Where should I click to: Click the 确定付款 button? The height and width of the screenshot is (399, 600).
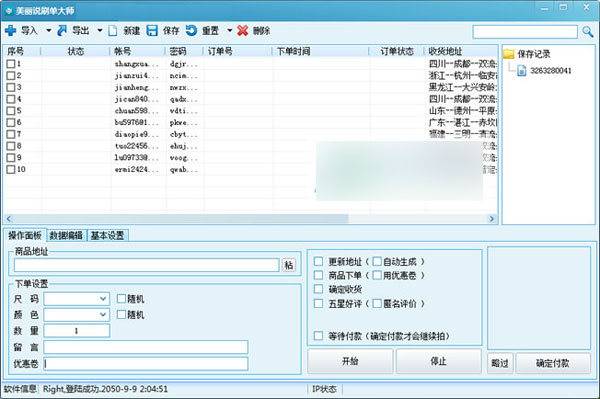pos(553,363)
